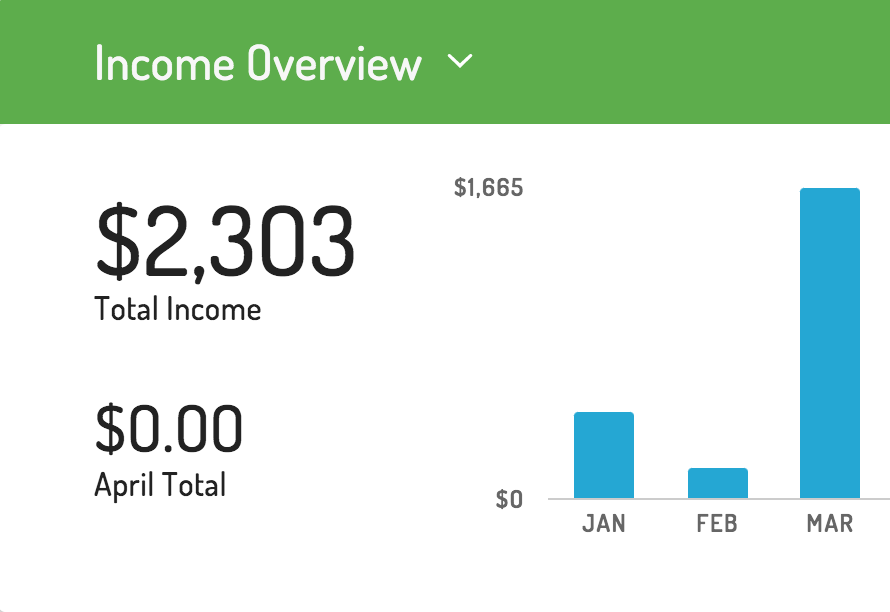The height and width of the screenshot is (612, 890).
Task: Click the $0.00 April amount
Action: [x=169, y=429]
